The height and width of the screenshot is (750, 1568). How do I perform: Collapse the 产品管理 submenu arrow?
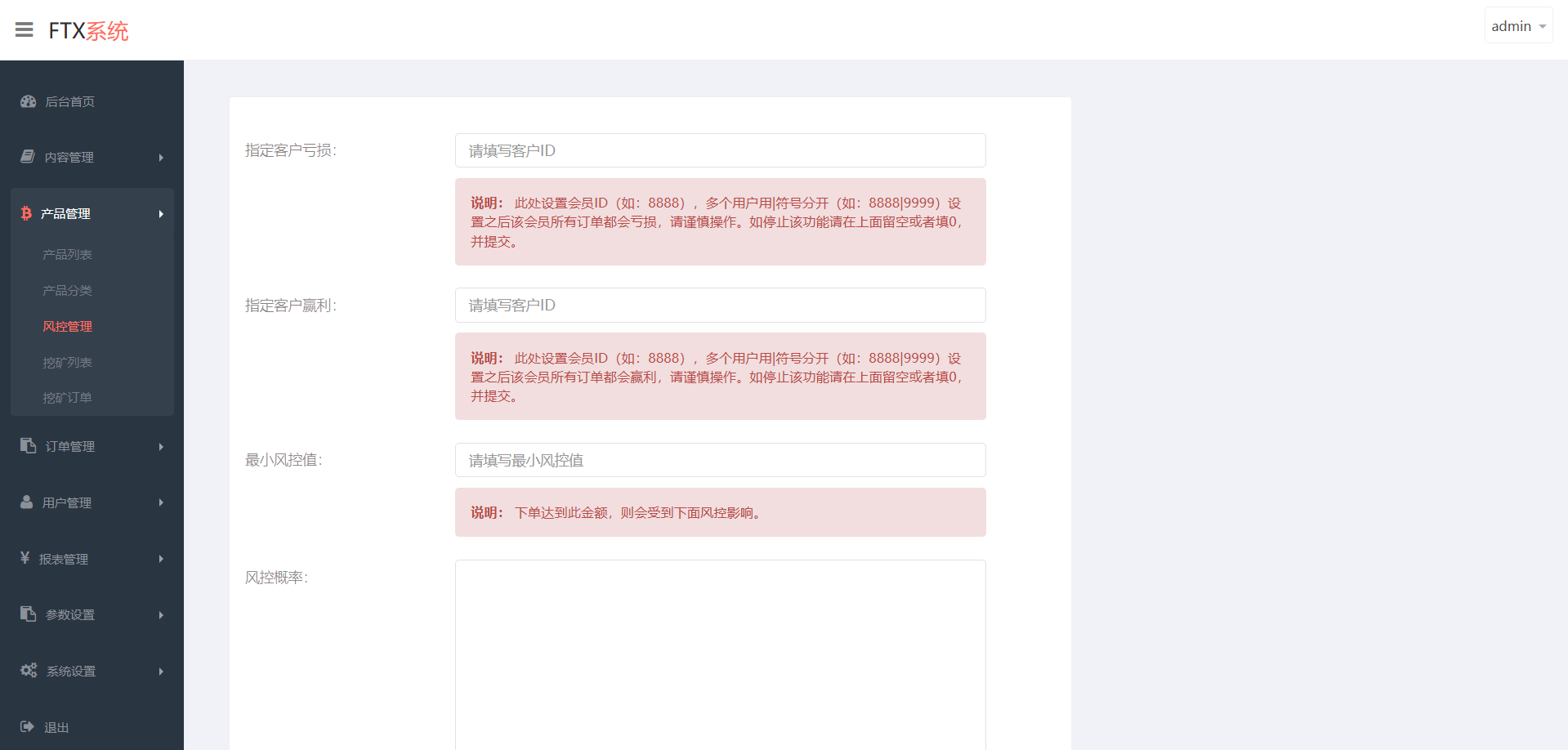point(161,214)
